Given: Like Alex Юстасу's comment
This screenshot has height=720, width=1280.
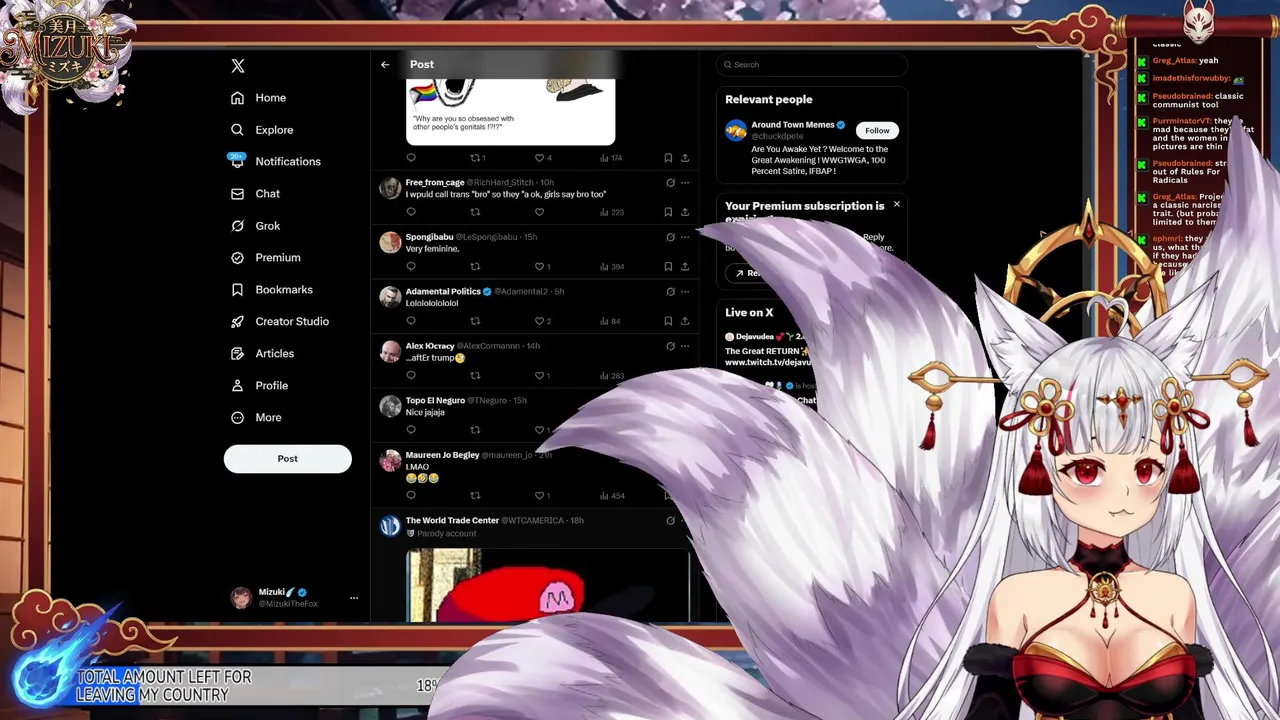Looking at the screenshot, I should [x=542, y=376].
